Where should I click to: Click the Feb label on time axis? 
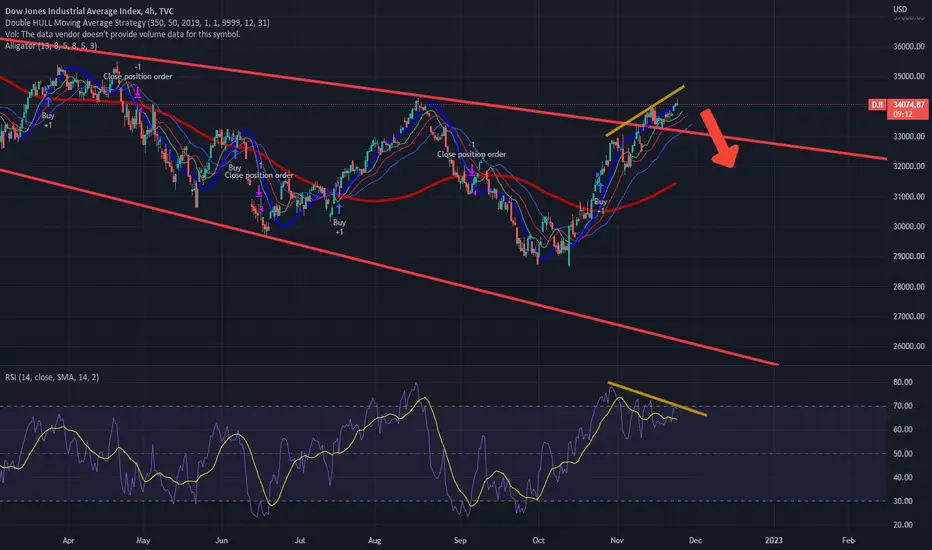pyautogui.click(x=848, y=540)
